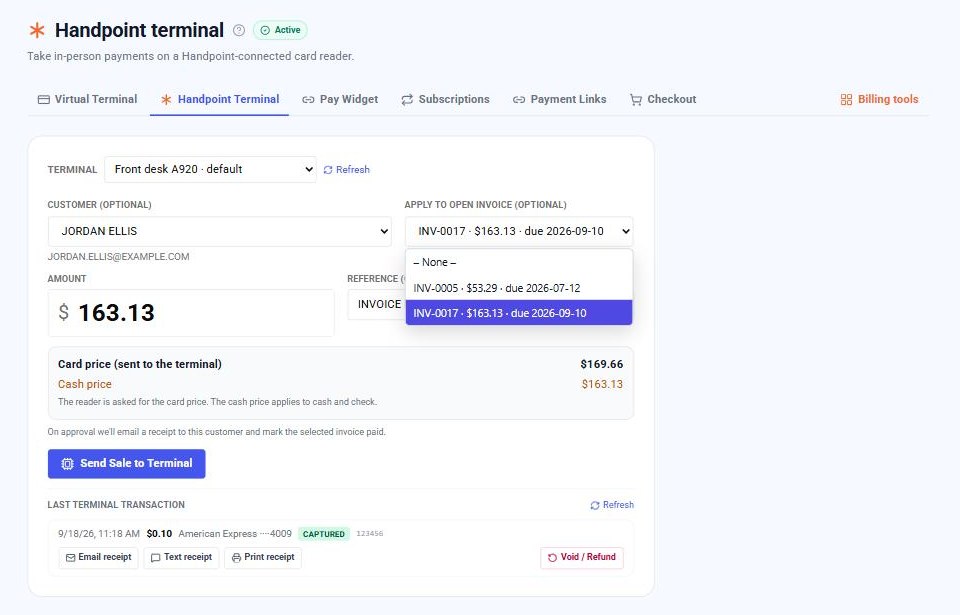Switch to the Pay Widget tab

click(340, 99)
